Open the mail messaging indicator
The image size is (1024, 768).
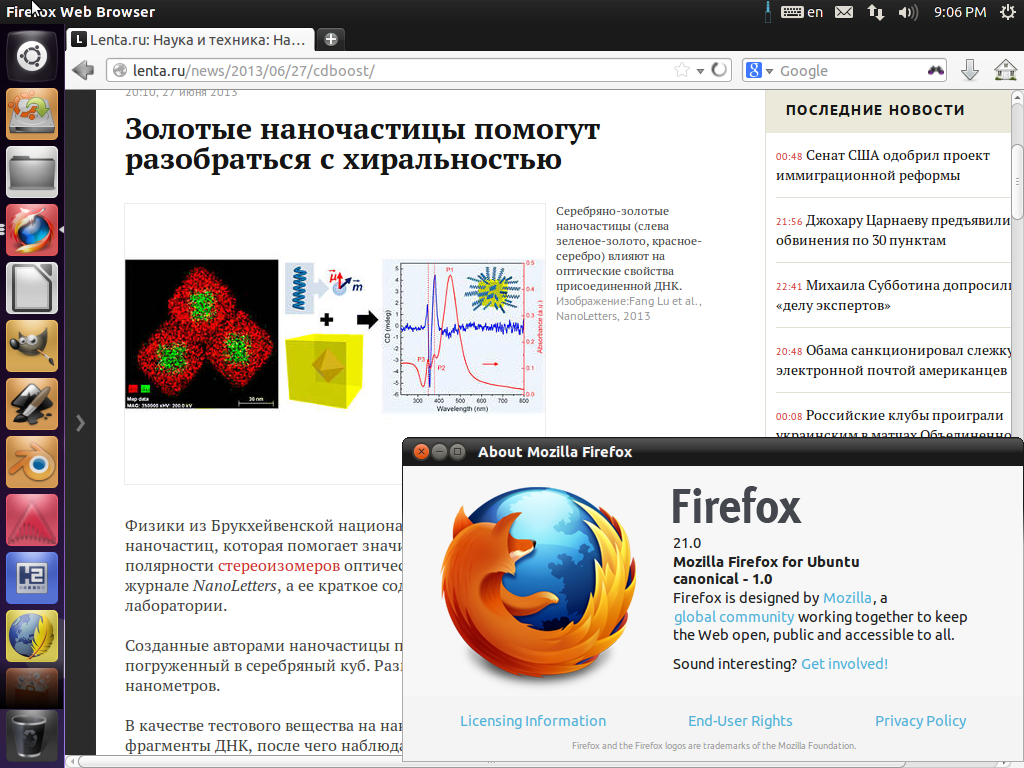[x=844, y=12]
